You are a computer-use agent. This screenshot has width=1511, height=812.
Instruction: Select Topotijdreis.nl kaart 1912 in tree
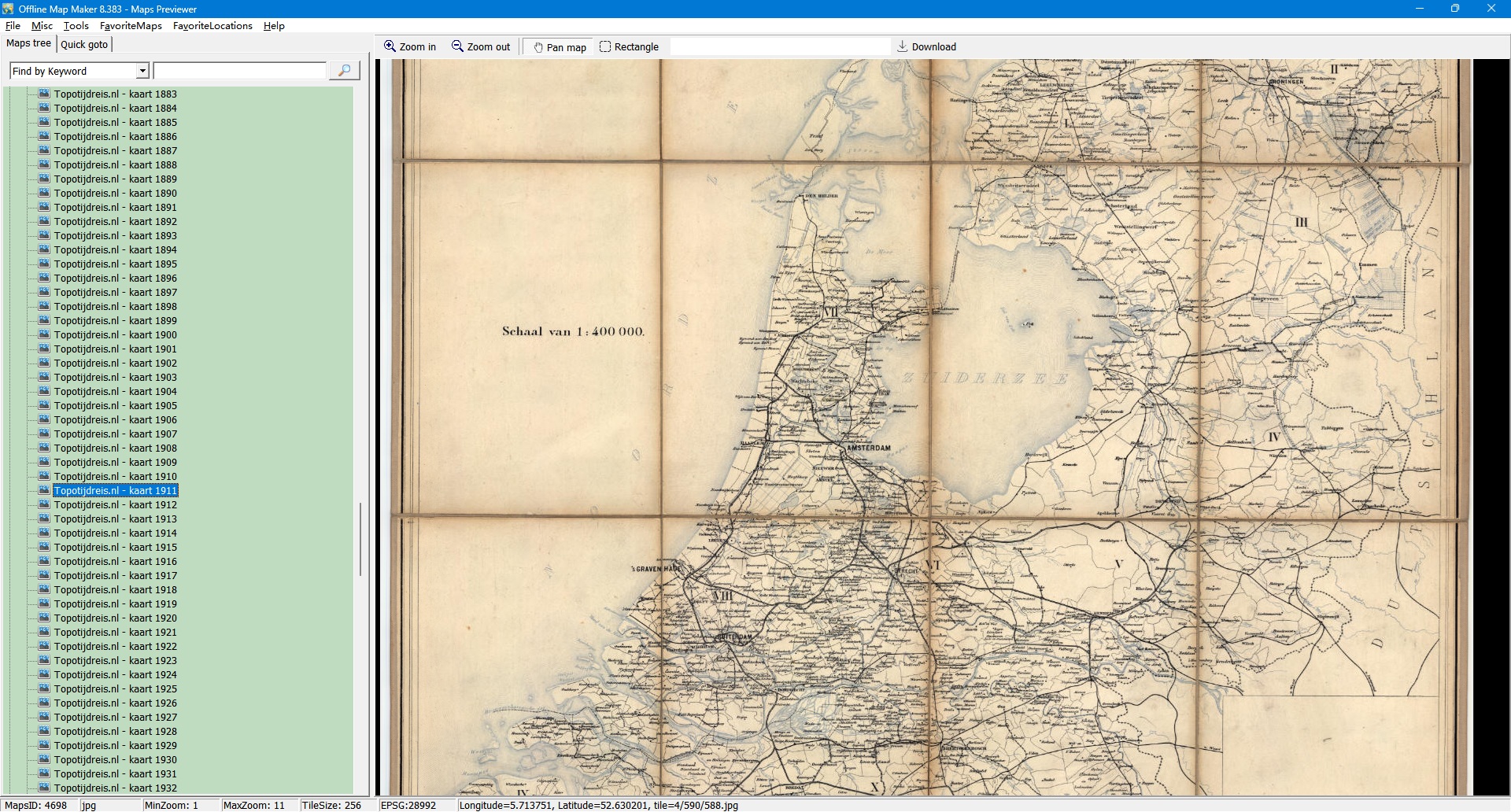pos(115,505)
